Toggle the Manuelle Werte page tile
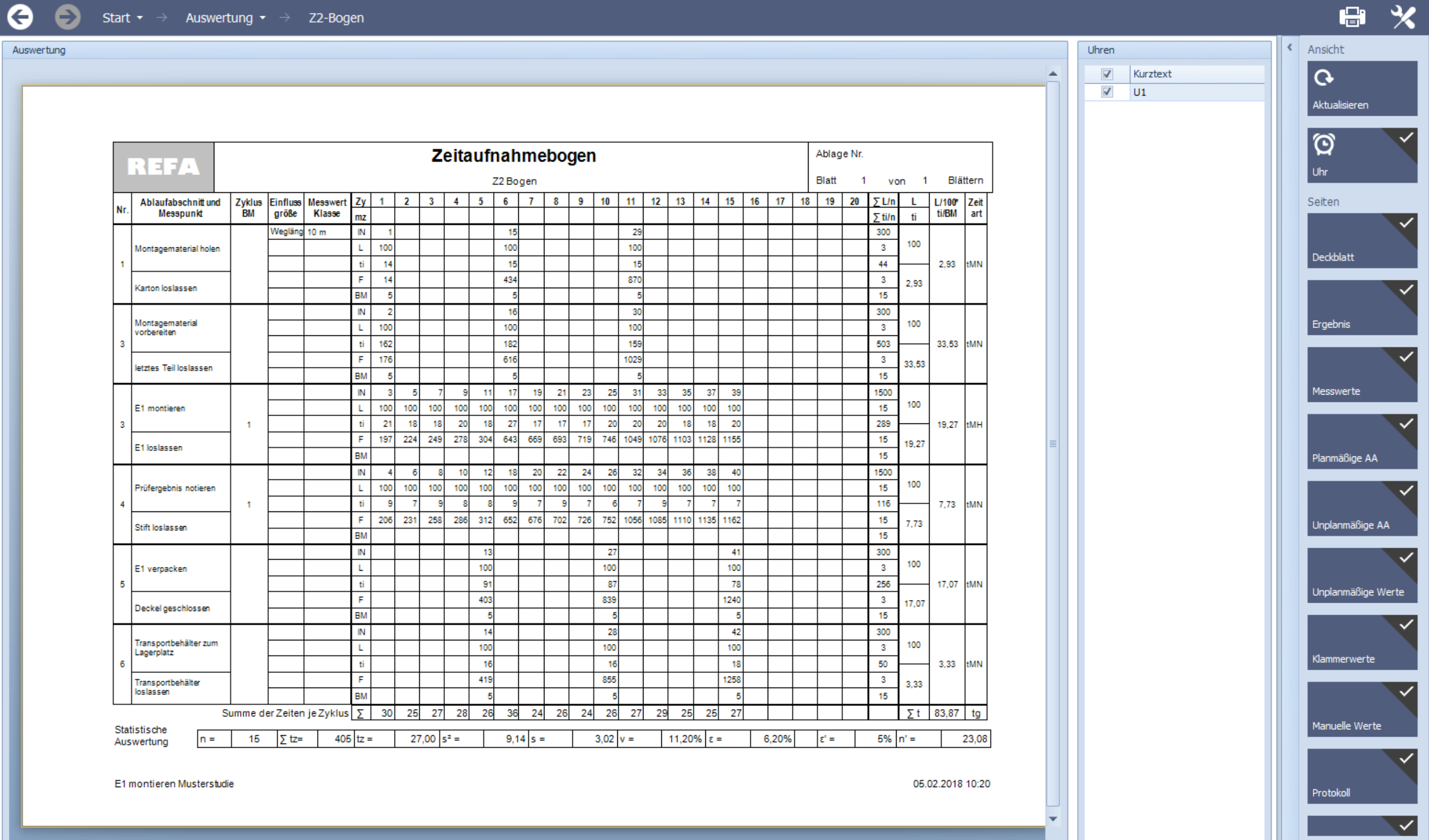 coord(1362,709)
